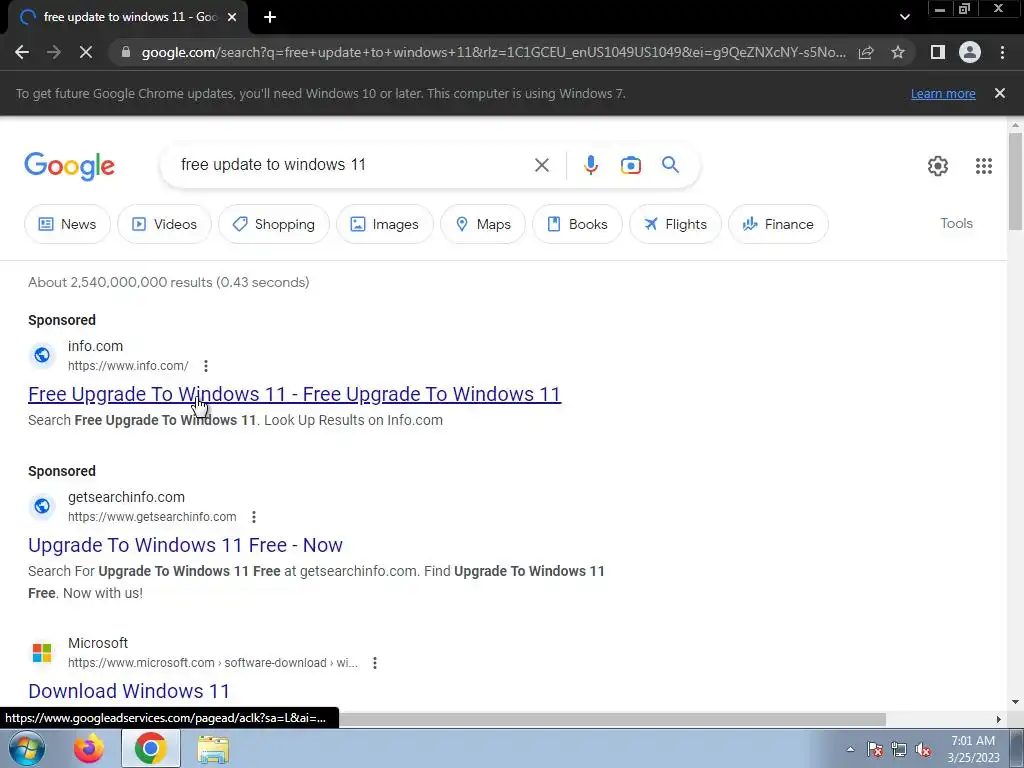Open 'Free Upgrade To Windows 11' sponsored link
The width and height of the screenshot is (1024, 768).
pyautogui.click(x=295, y=394)
